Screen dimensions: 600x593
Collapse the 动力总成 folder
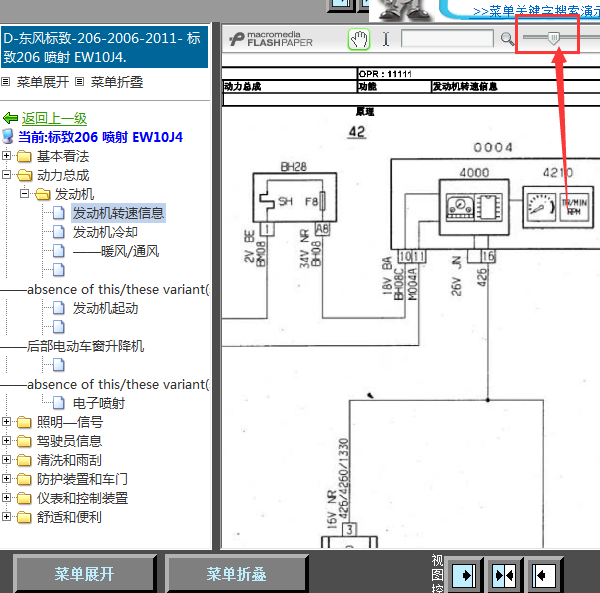click(x=6, y=174)
